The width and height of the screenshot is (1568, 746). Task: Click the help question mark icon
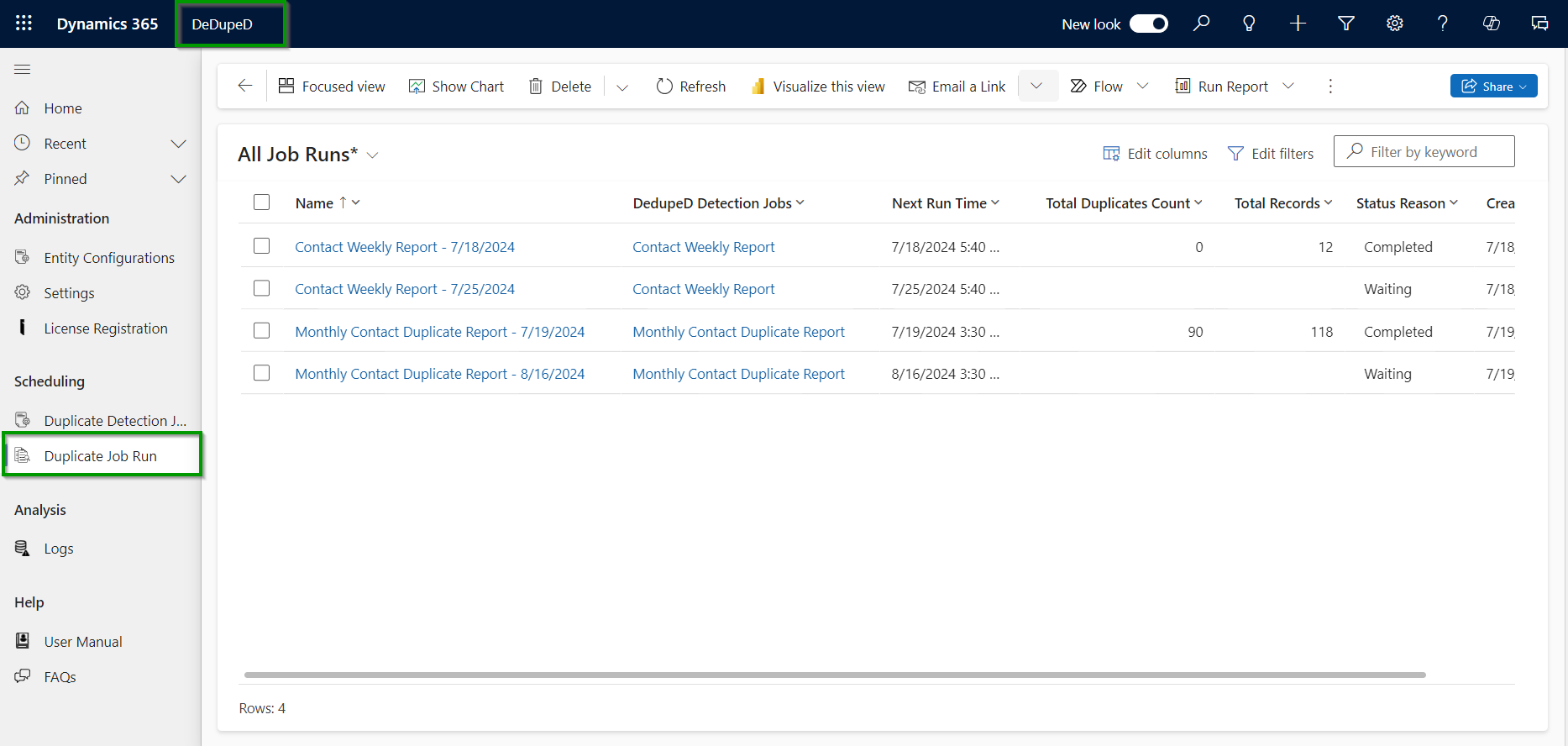click(x=1443, y=24)
